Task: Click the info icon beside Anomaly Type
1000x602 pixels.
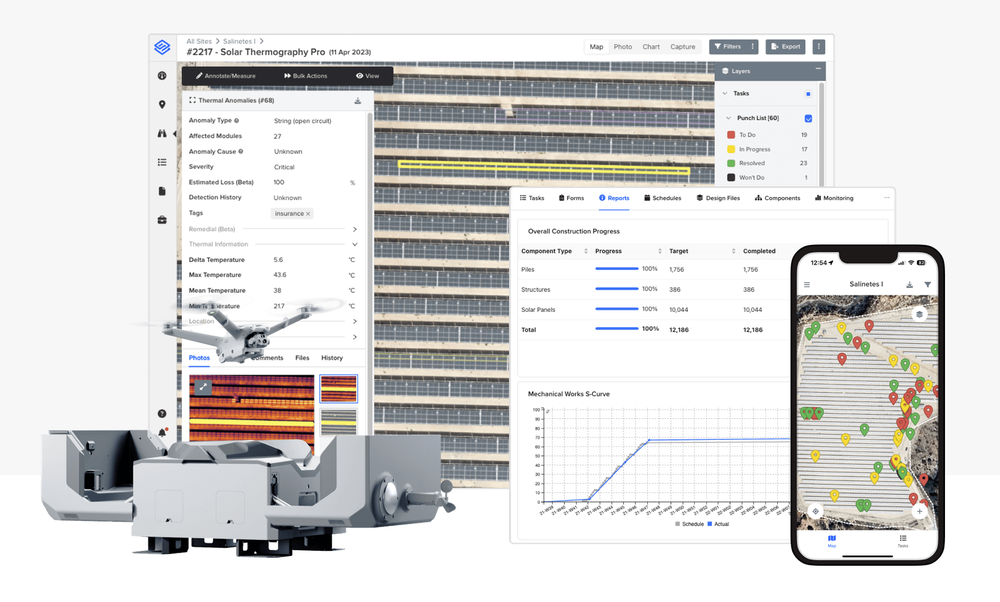Action: 237,121
